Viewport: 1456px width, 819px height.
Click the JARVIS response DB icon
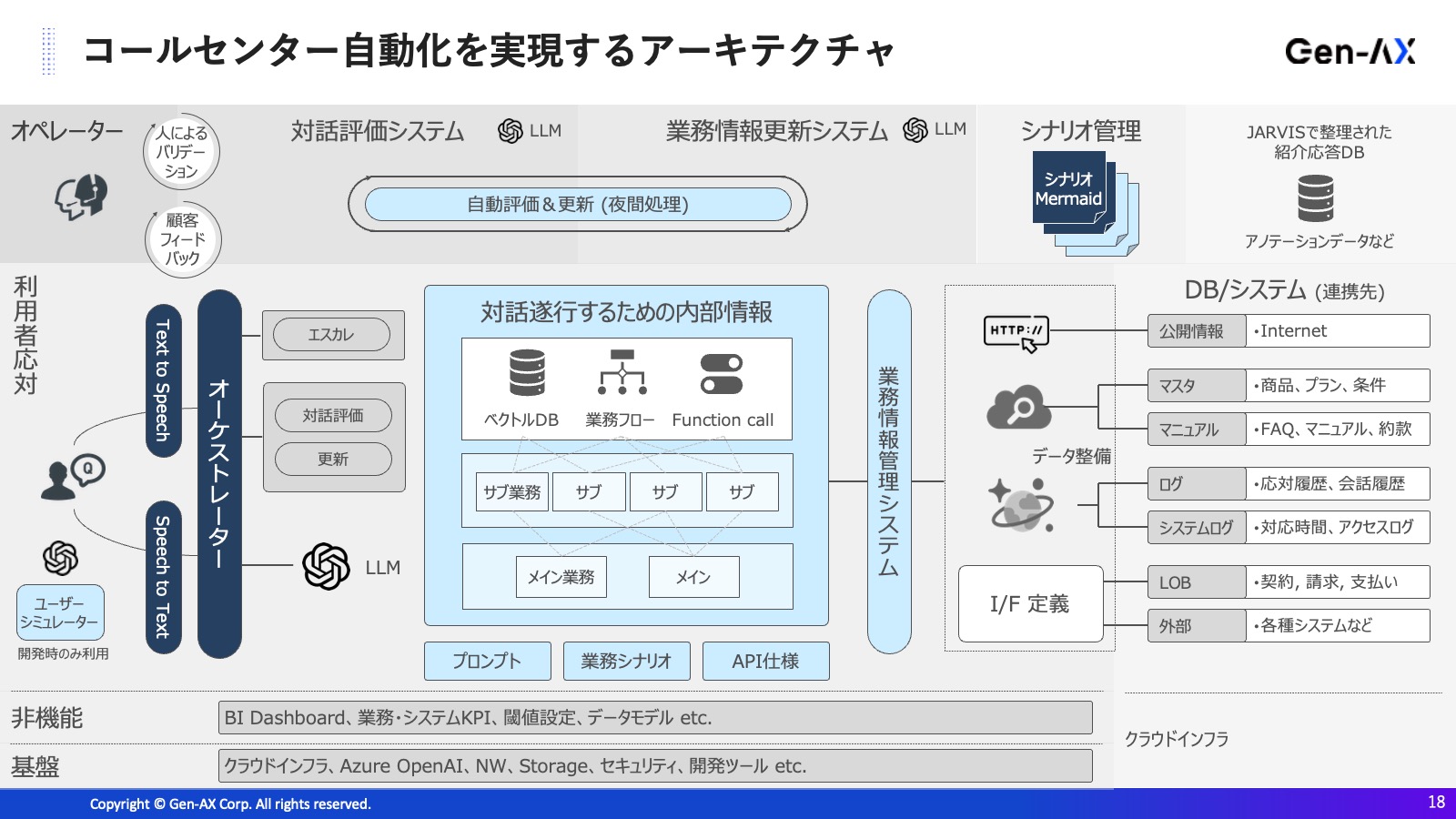(1316, 198)
